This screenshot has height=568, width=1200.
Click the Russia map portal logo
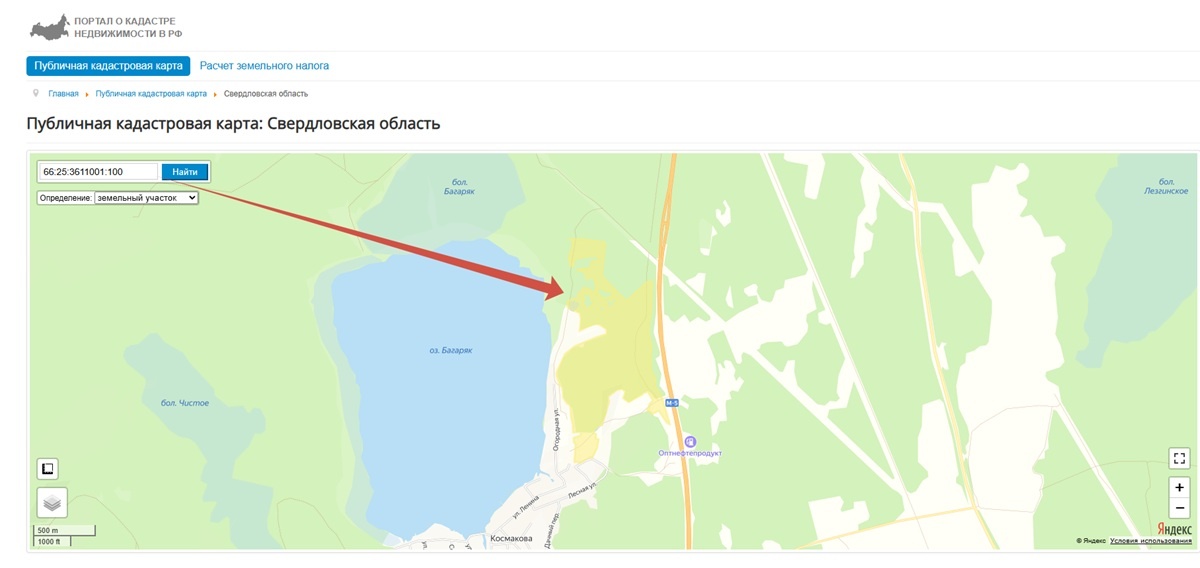coord(50,26)
